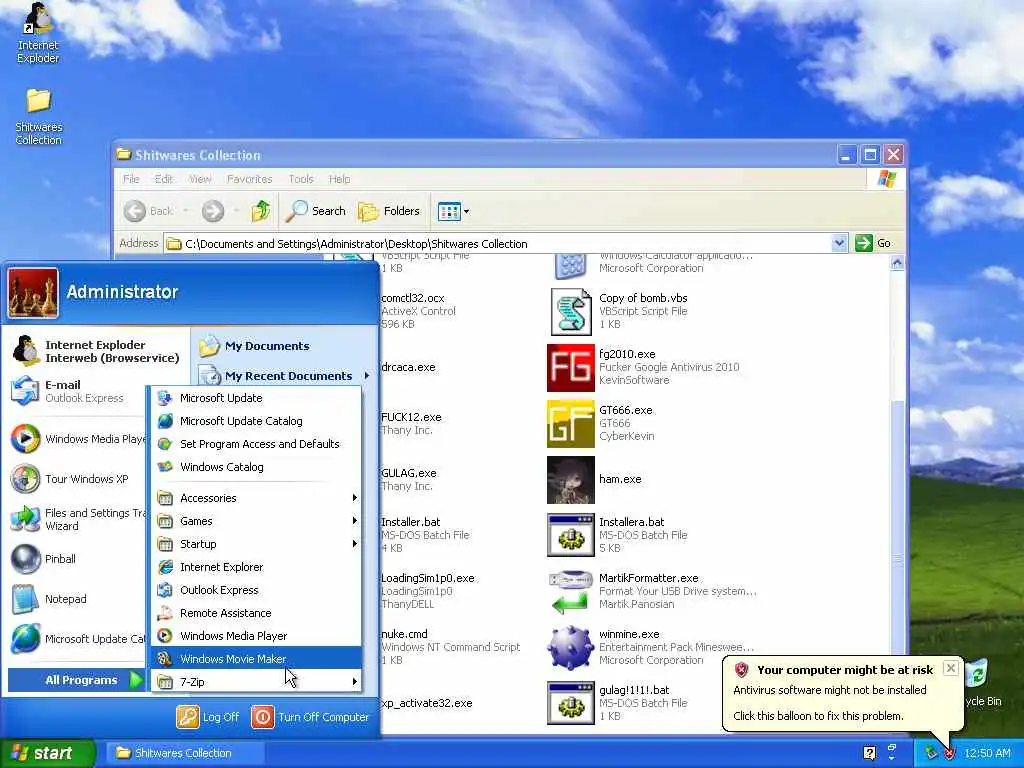Select the Copy of bomb.vbs script icon
The height and width of the screenshot is (768, 1024).
[570, 312]
